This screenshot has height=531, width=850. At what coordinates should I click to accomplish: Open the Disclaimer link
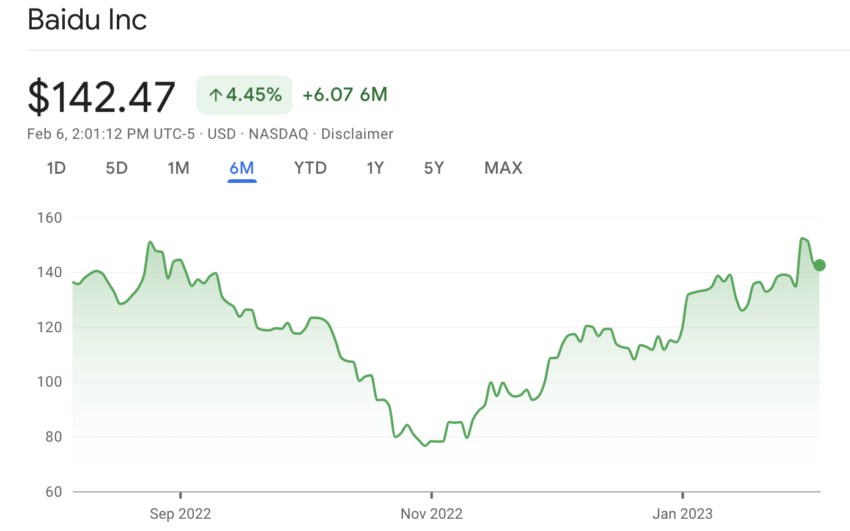coord(357,134)
